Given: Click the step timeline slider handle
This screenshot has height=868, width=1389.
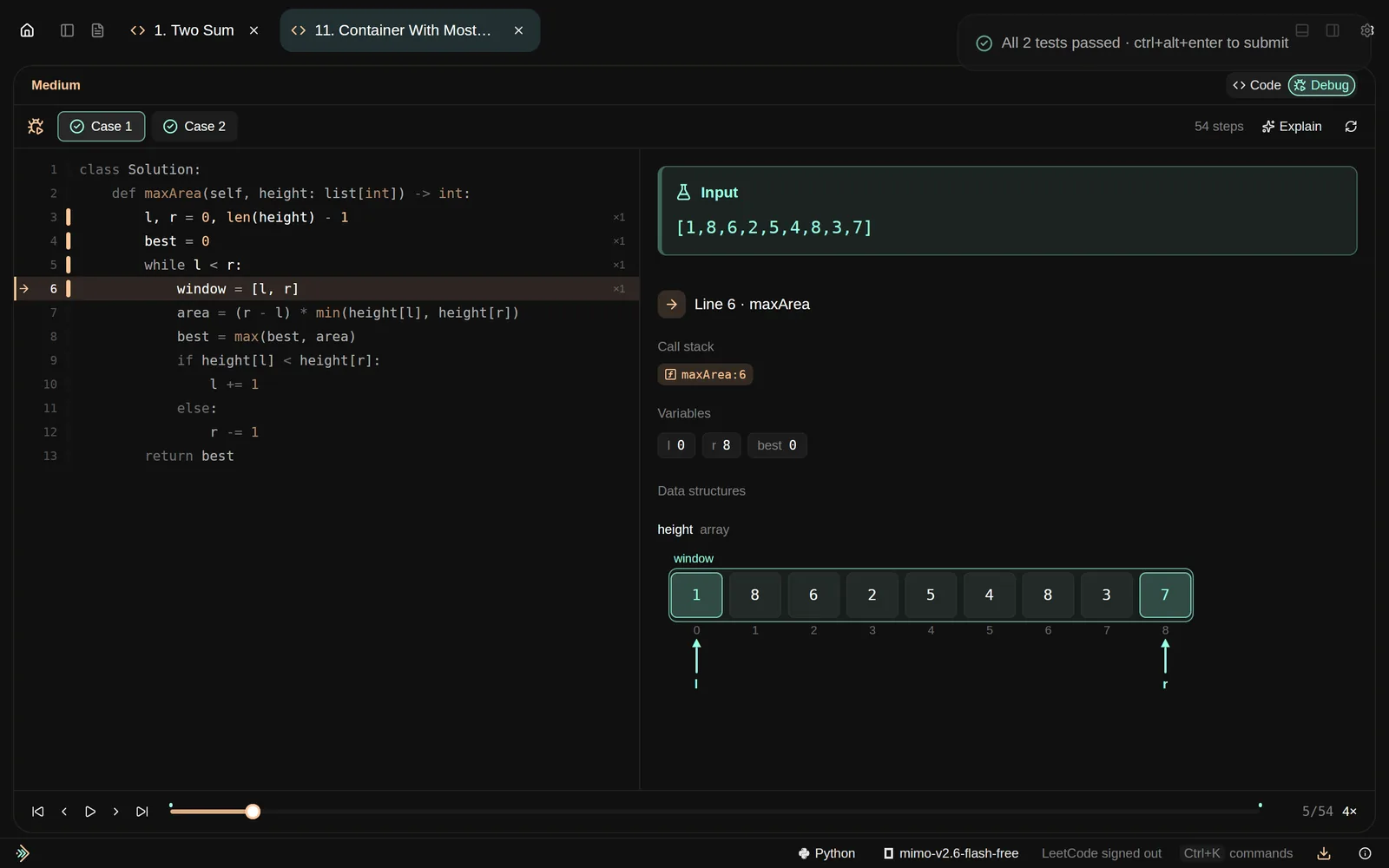Looking at the screenshot, I should [253, 812].
